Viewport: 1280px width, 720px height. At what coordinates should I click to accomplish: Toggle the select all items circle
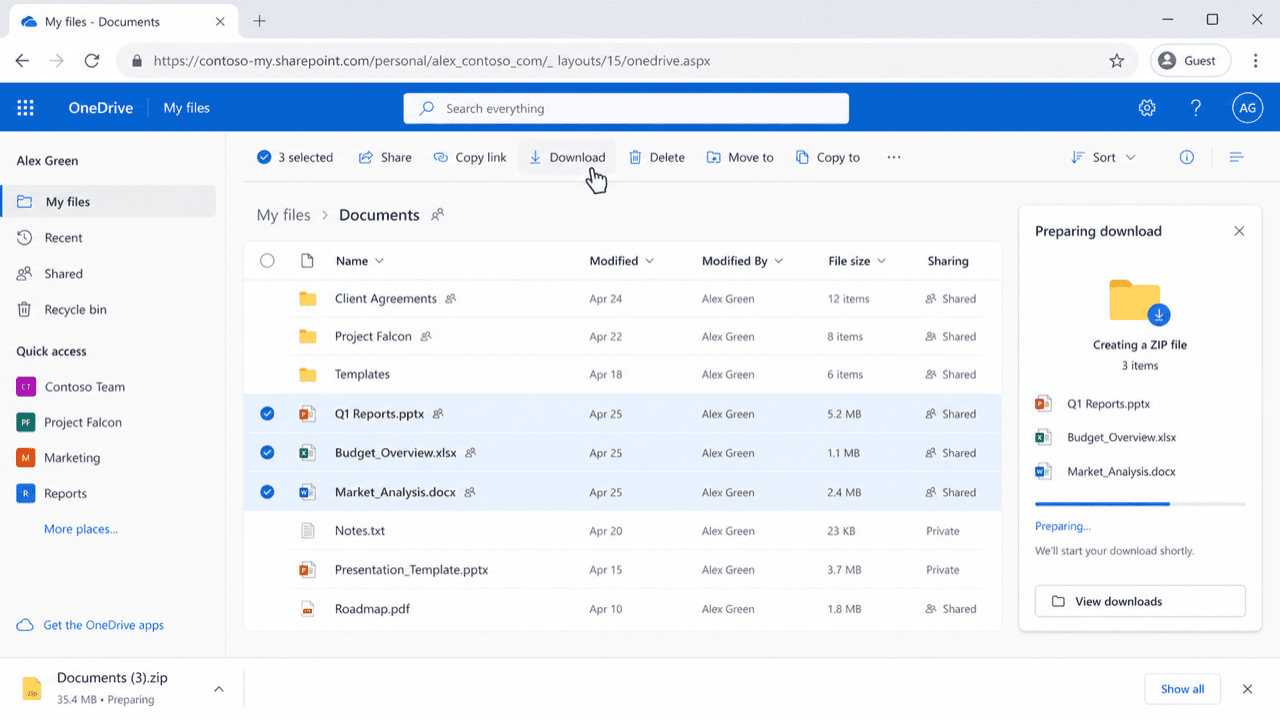(x=267, y=261)
